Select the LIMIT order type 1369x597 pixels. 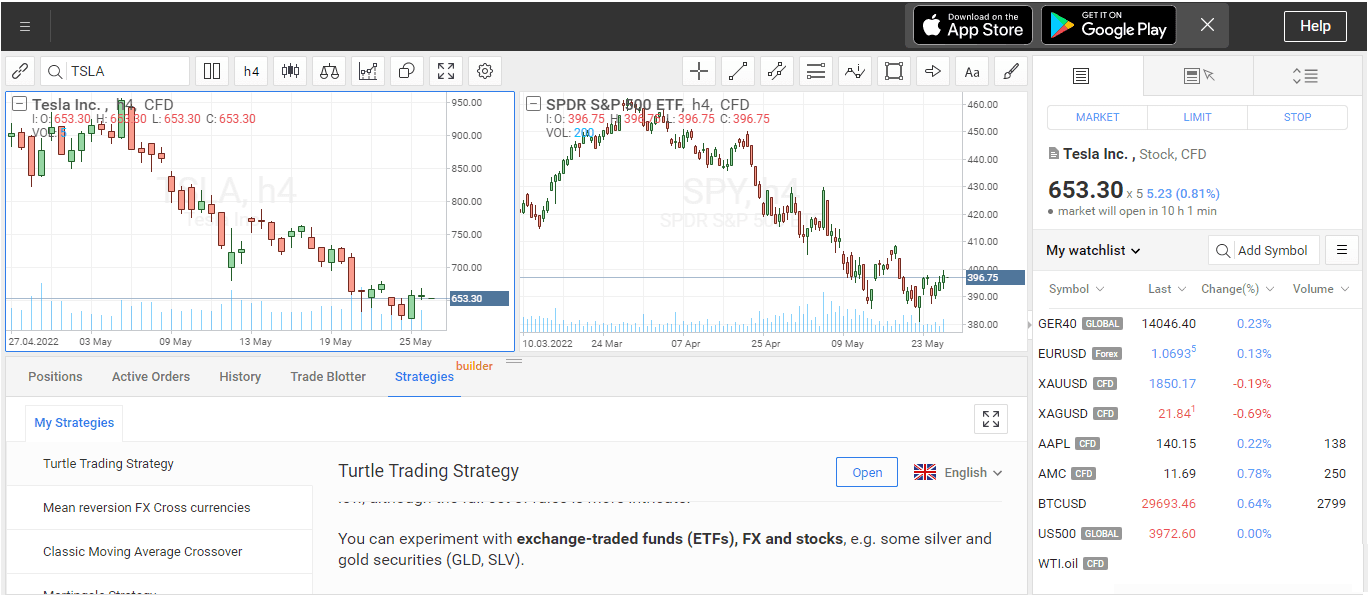1197,117
